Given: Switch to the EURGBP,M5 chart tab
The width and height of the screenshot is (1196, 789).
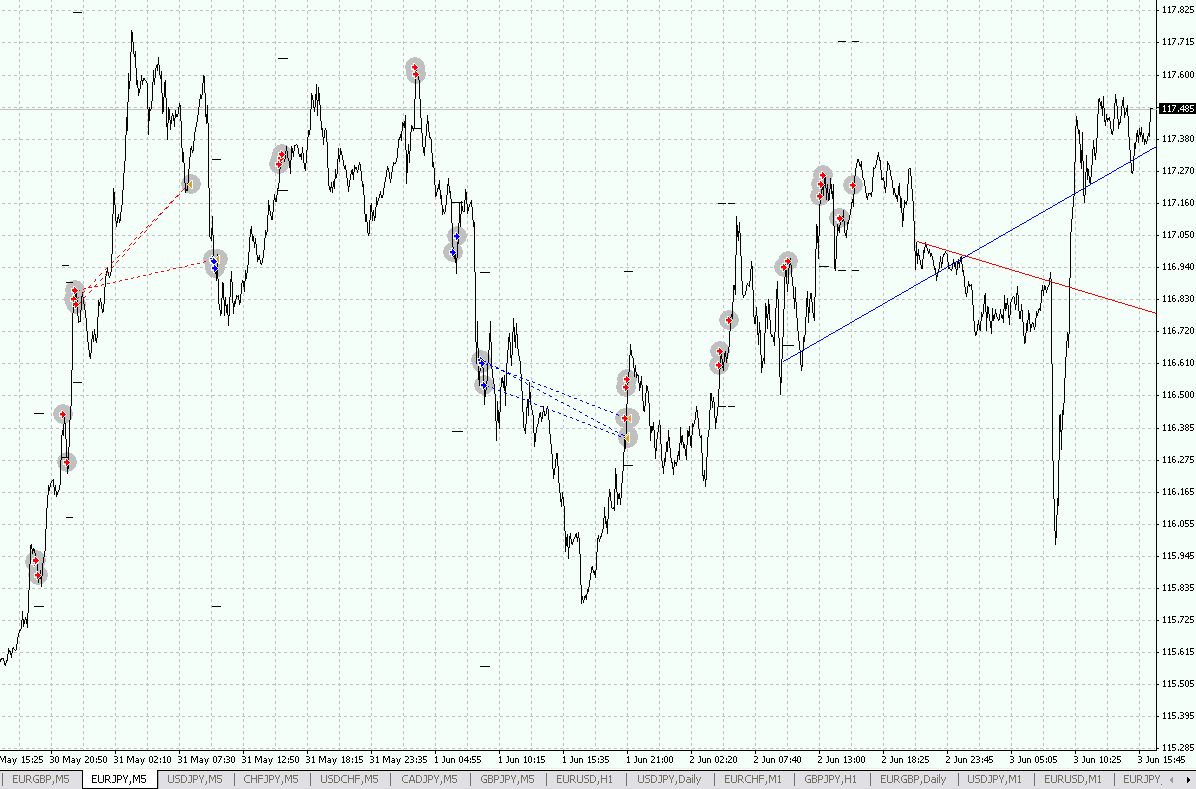Looking at the screenshot, I should tap(40, 779).
